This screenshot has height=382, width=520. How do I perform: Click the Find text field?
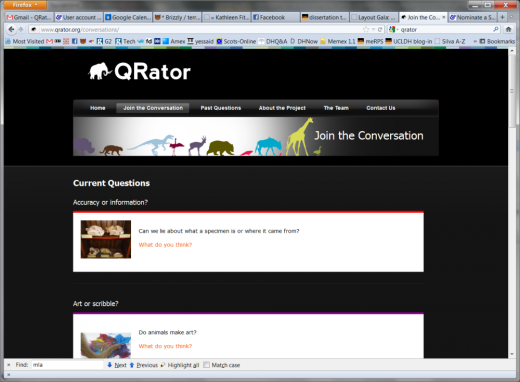coord(67,365)
